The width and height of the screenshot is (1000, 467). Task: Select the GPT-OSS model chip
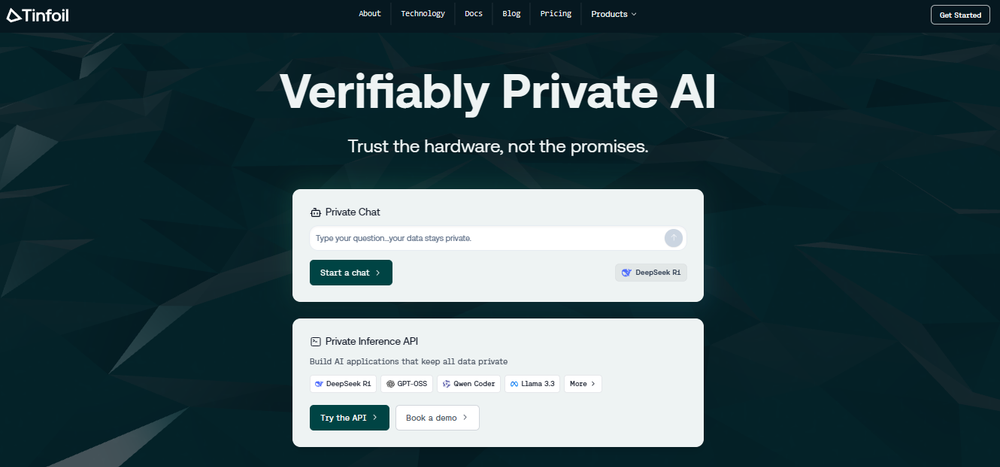[407, 383]
